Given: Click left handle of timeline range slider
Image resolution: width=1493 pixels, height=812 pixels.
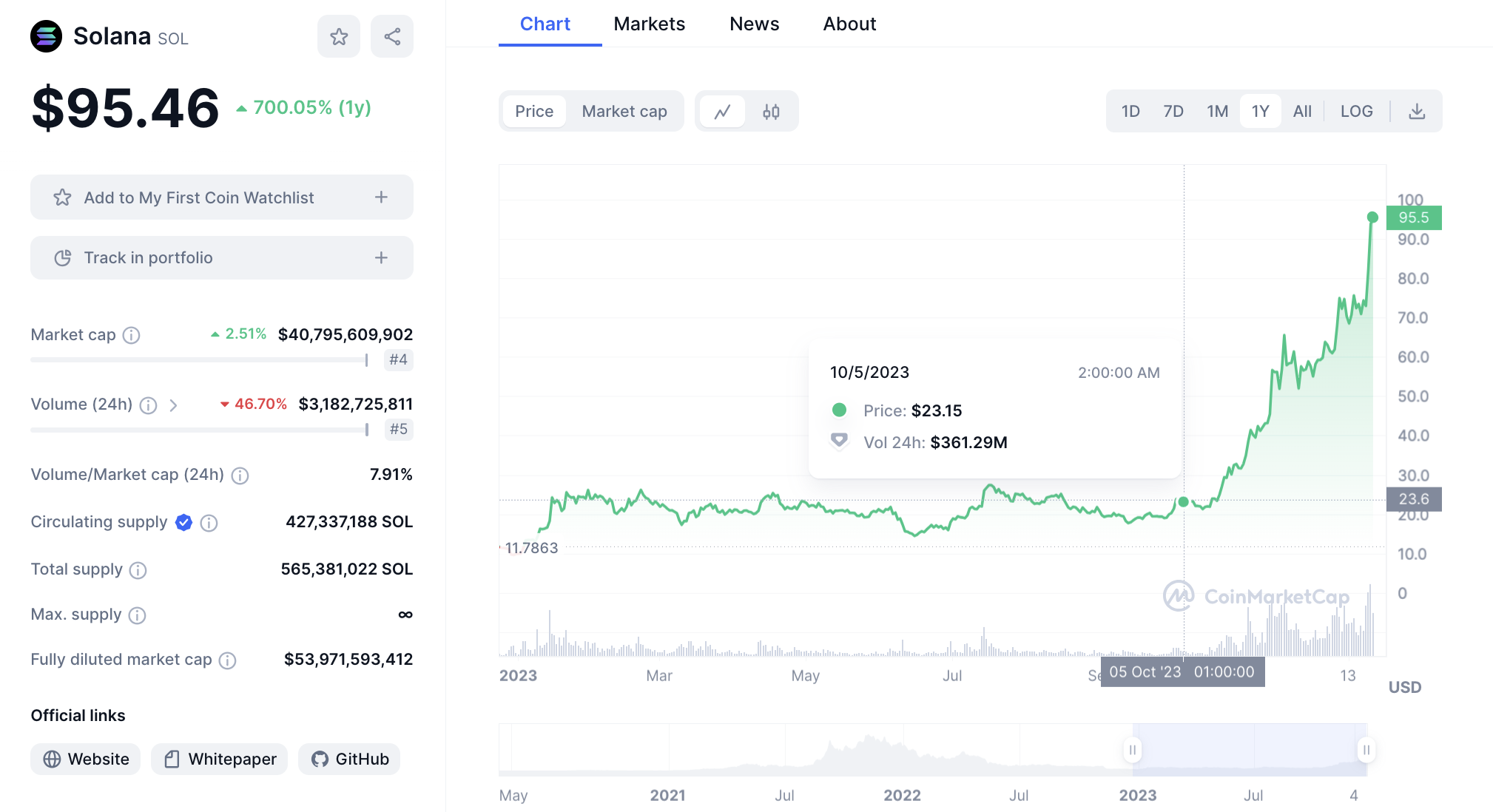Looking at the screenshot, I should coord(1132,750).
